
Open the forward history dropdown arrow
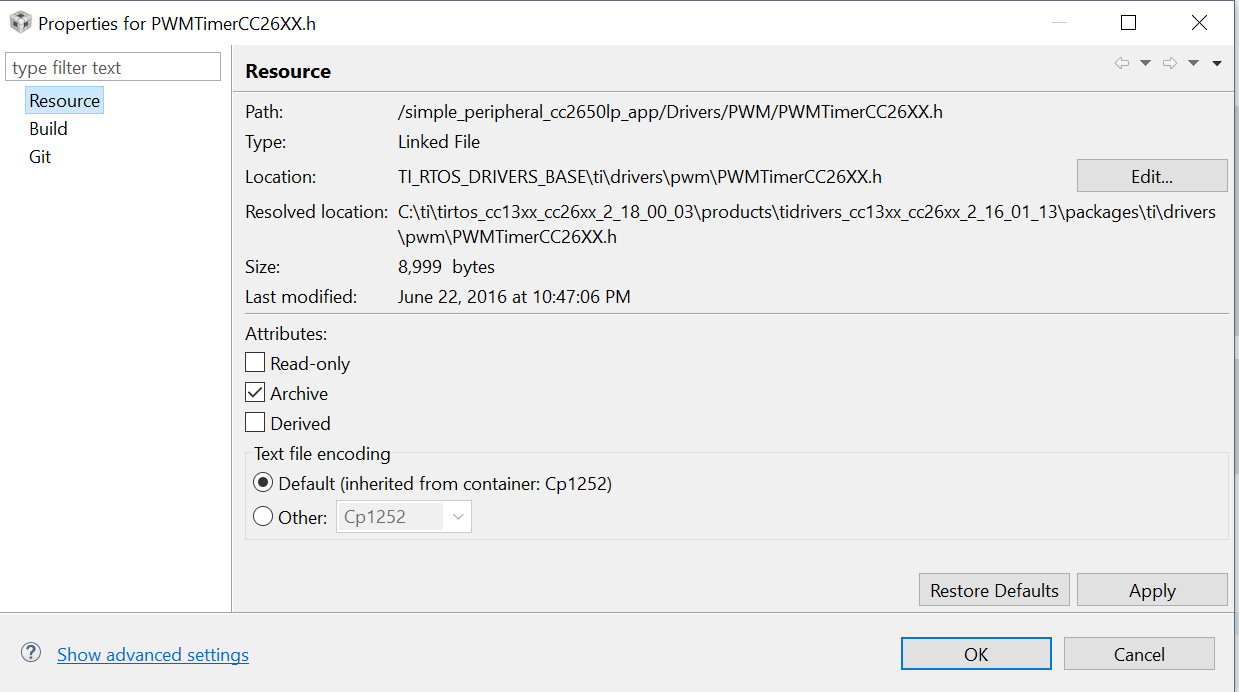pos(1193,64)
